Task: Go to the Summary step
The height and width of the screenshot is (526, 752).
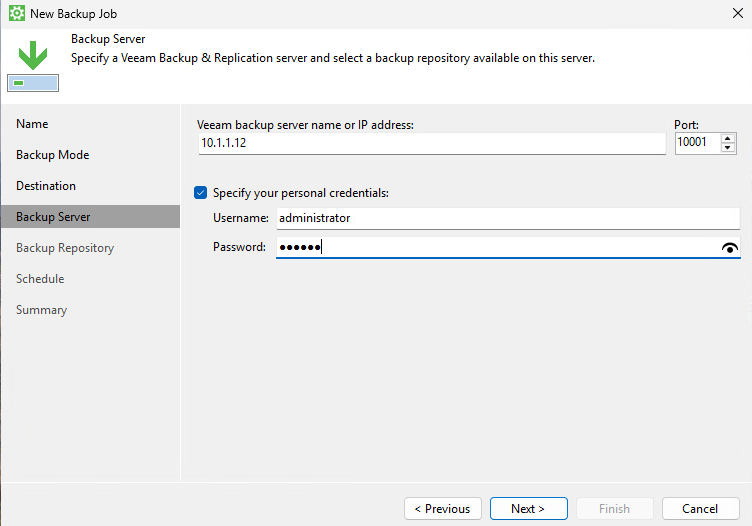Action: pos(42,310)
